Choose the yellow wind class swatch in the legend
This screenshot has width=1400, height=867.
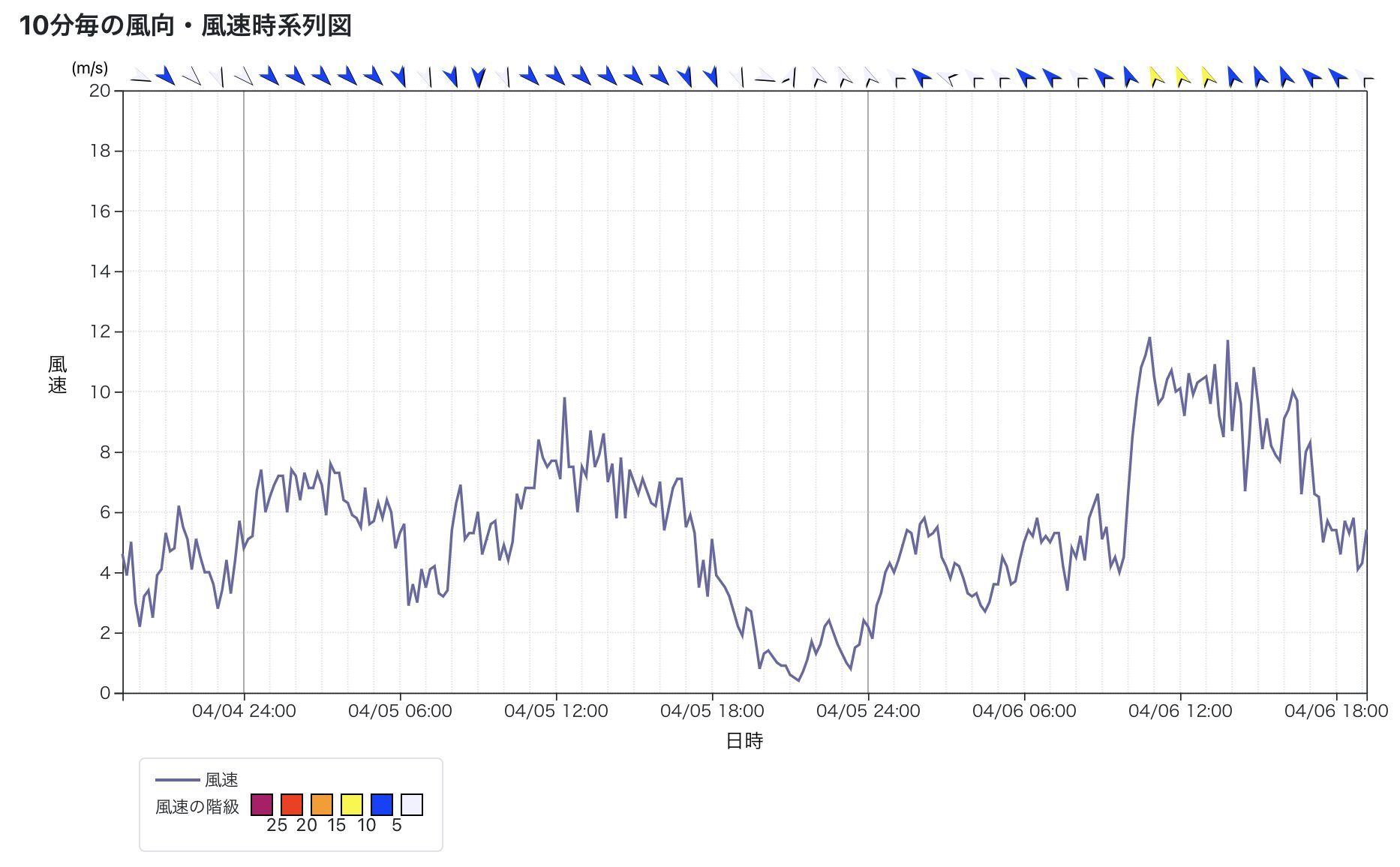click(x=352, y=805)
